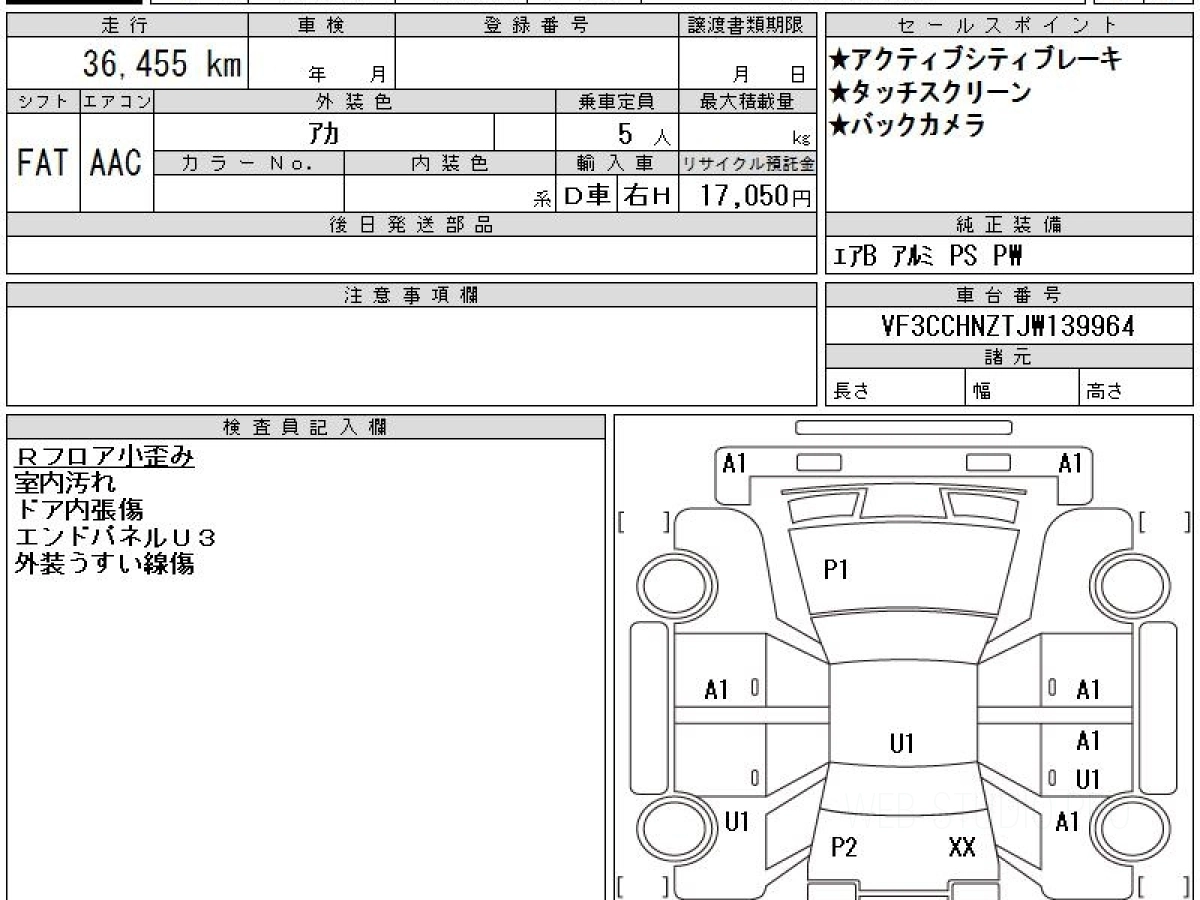Click the カラーNo. header cell
The image size is (1200, 900).
click(x=249, y=163)
